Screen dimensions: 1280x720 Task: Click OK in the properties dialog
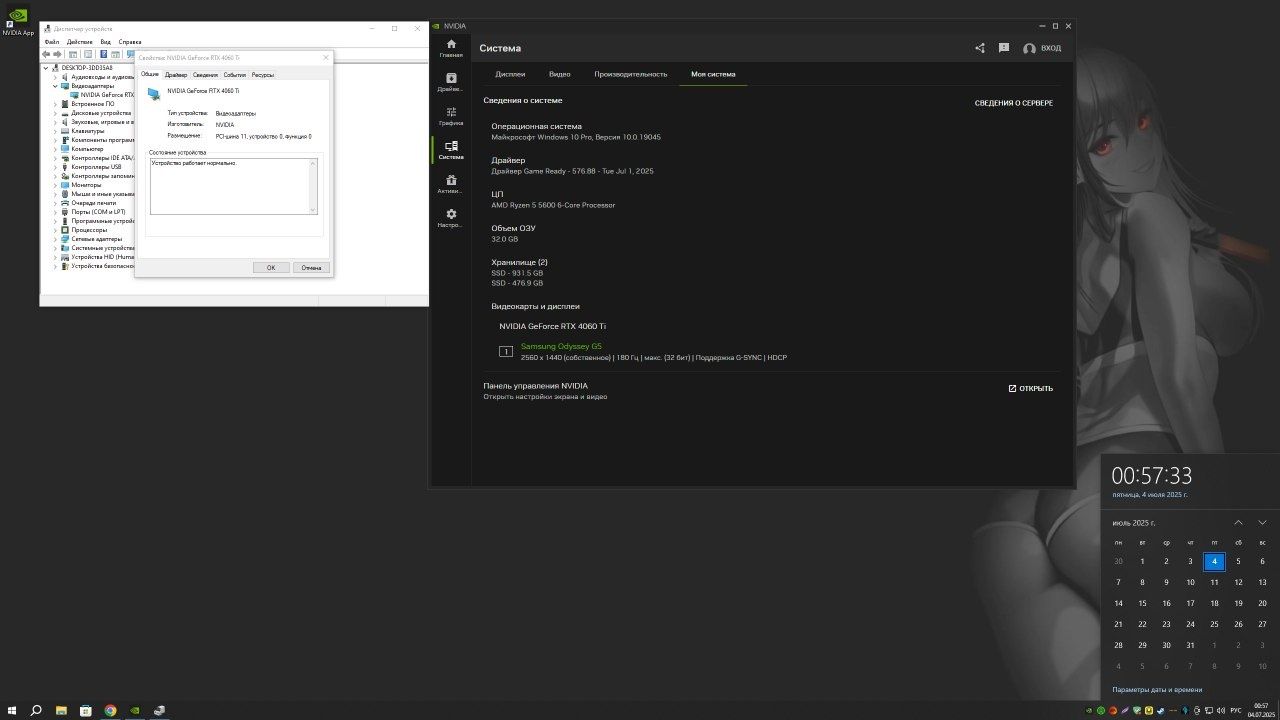(x=271, y=267)
